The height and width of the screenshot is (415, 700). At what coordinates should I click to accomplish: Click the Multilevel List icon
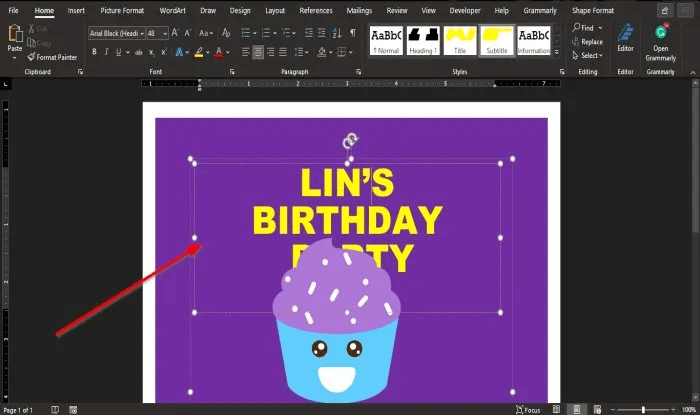[x=286, y=33]
